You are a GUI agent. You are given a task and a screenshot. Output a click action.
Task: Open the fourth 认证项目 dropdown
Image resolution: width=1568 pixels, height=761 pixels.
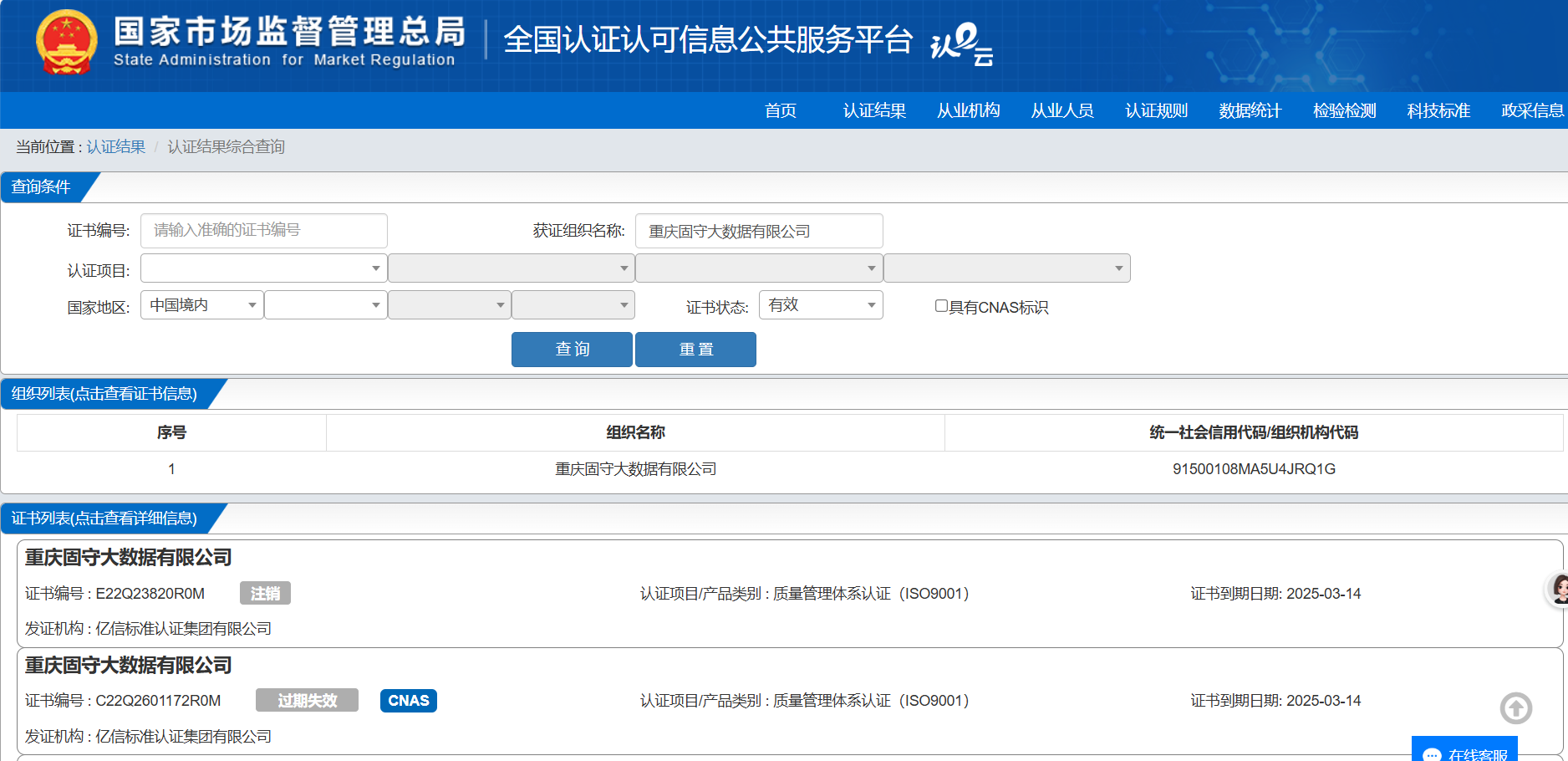click(1006, 268)
